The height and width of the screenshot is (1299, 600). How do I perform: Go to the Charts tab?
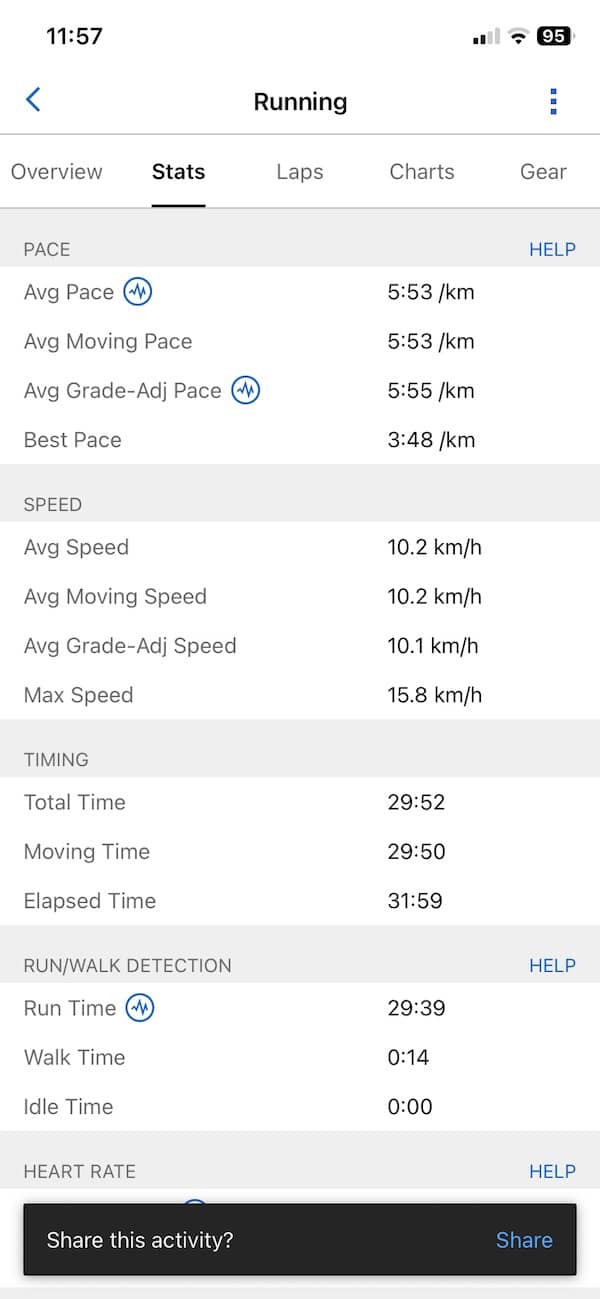[x=422, y=172]
